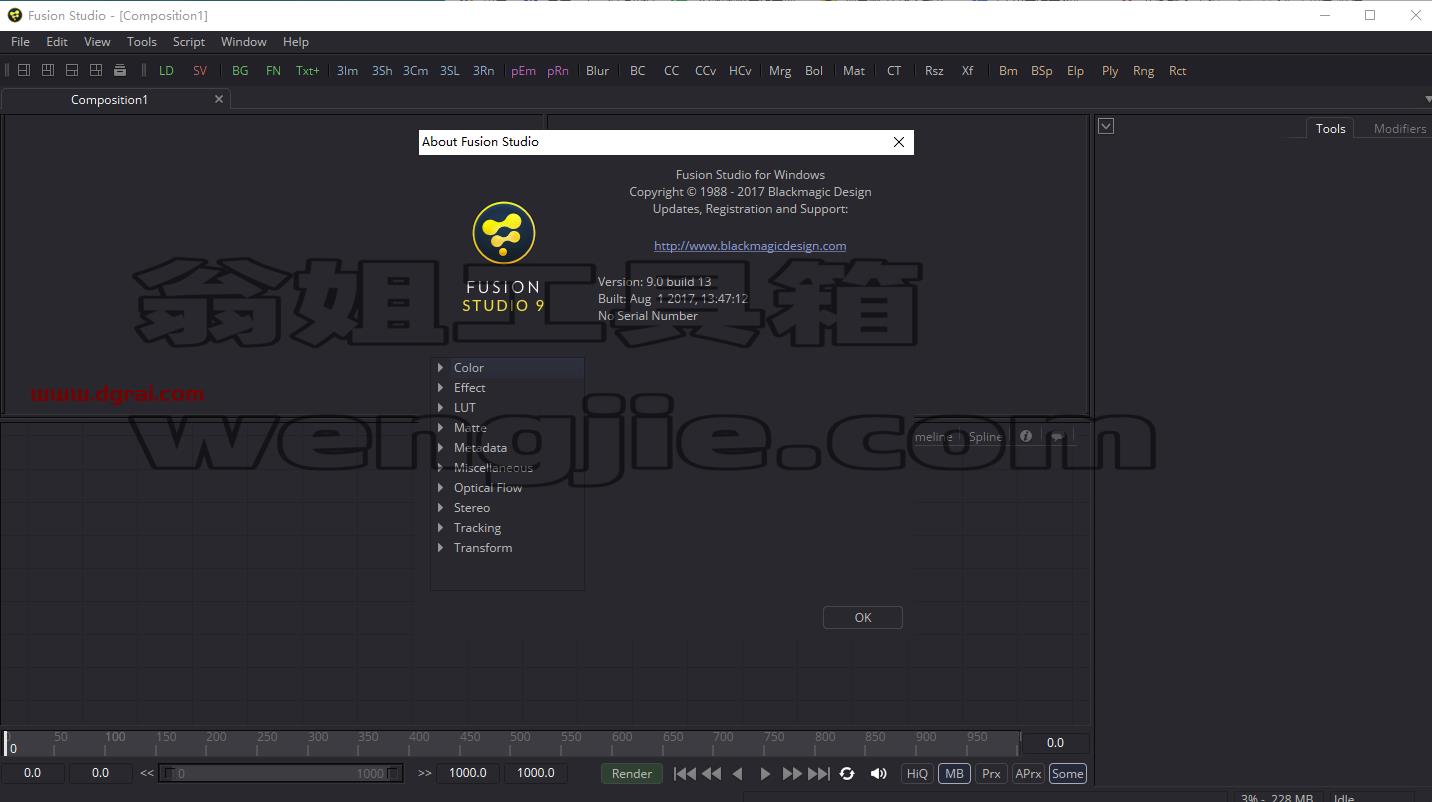
Task: Toggle HiQ high quality mode
Action: coord(917,773)
